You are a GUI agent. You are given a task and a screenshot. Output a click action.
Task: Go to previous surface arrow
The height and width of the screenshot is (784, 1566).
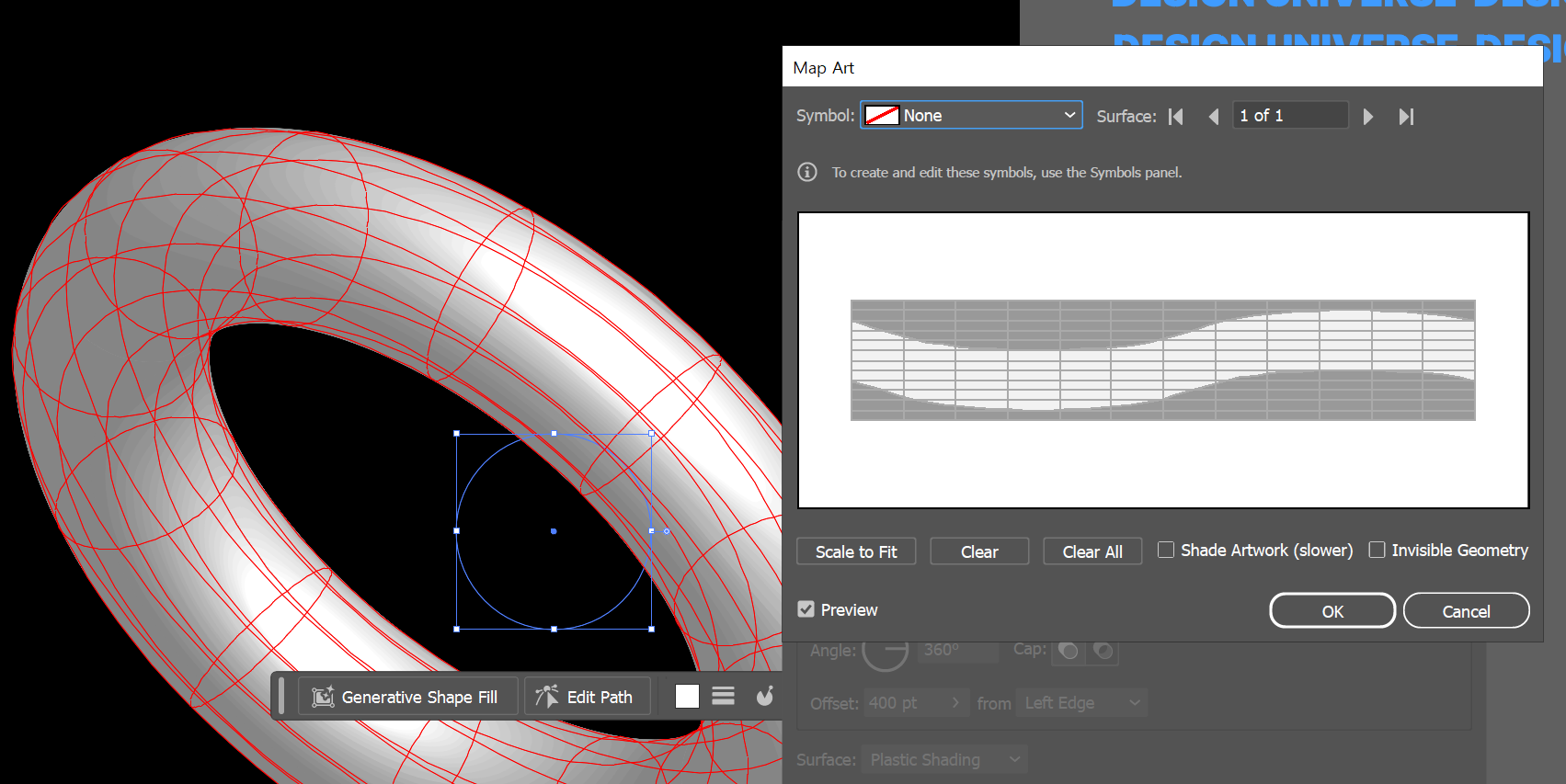point(1214,117)
